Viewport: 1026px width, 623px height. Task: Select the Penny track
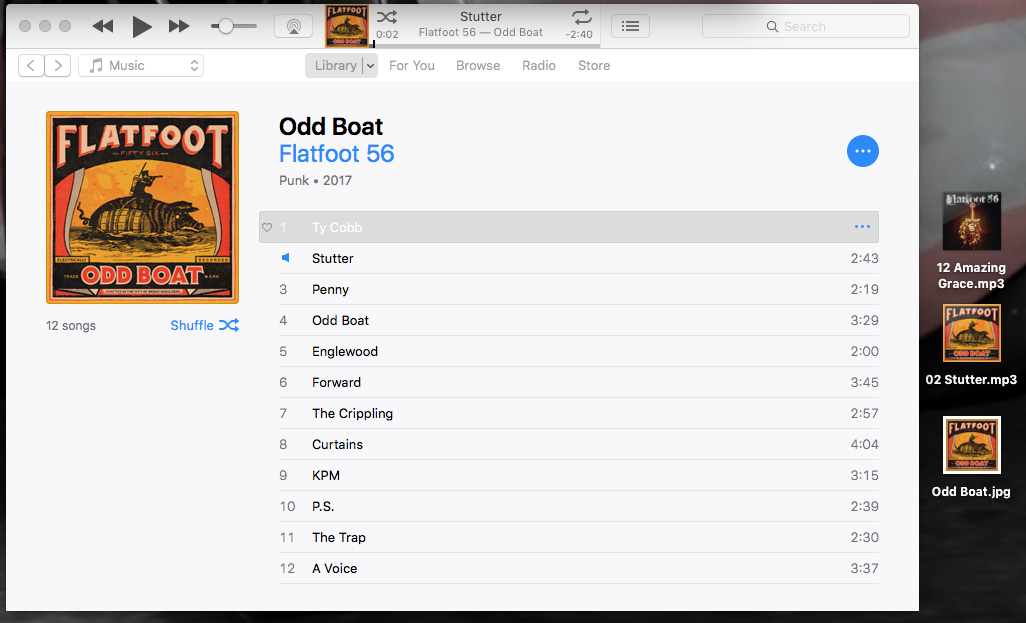578,289
